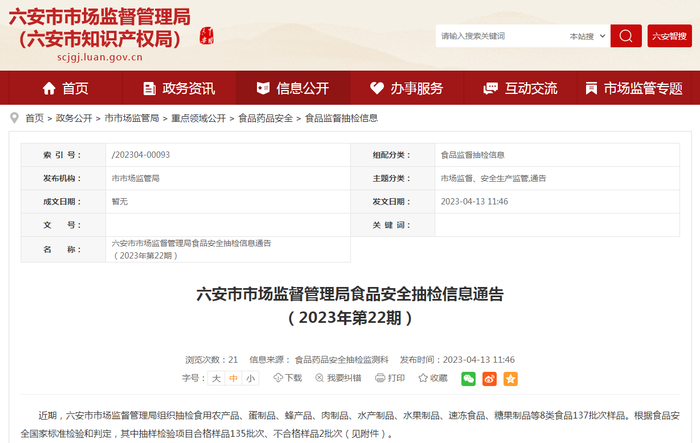Click the flag icon beside 市场监管专题
The image size is (700, 443).
pyautogui.click(x=591, y=88)
